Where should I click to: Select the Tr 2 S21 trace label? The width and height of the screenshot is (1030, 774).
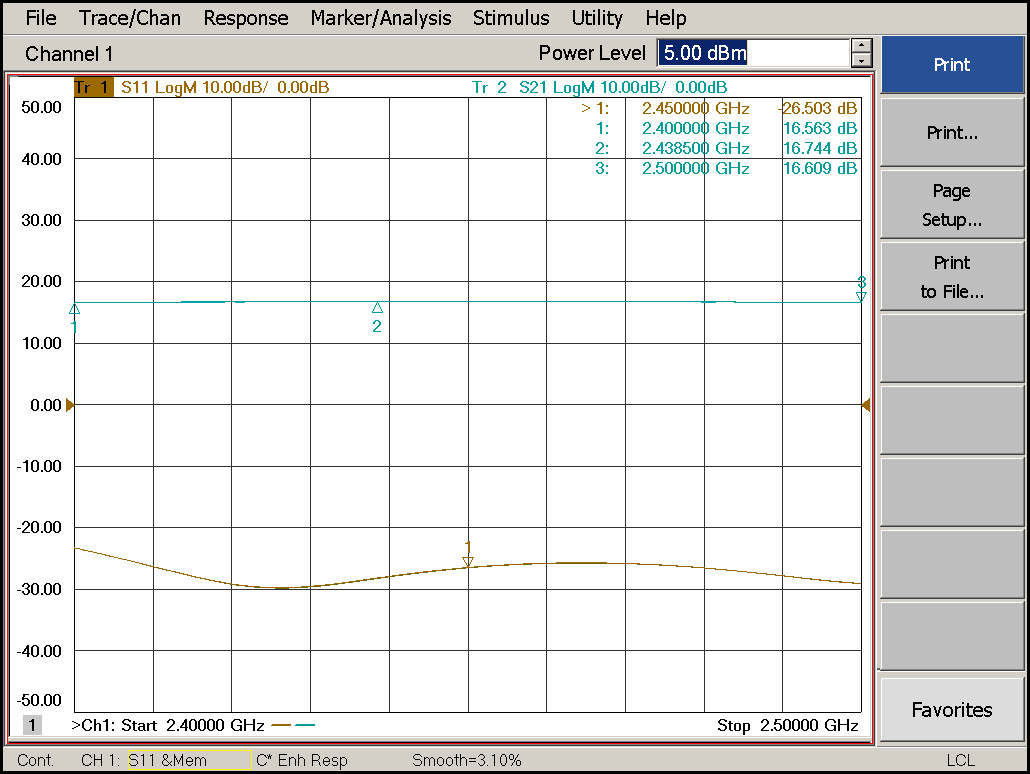click(x=599, y=87)
